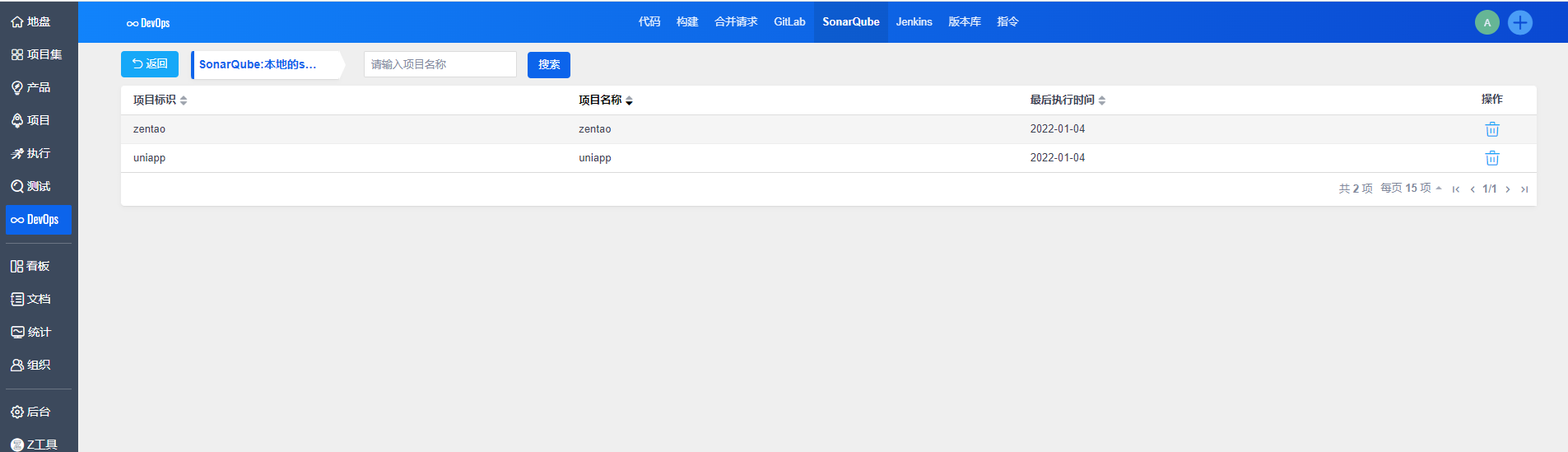
Task: Click zentao in 项目标识 column
Action: point(149,129)
